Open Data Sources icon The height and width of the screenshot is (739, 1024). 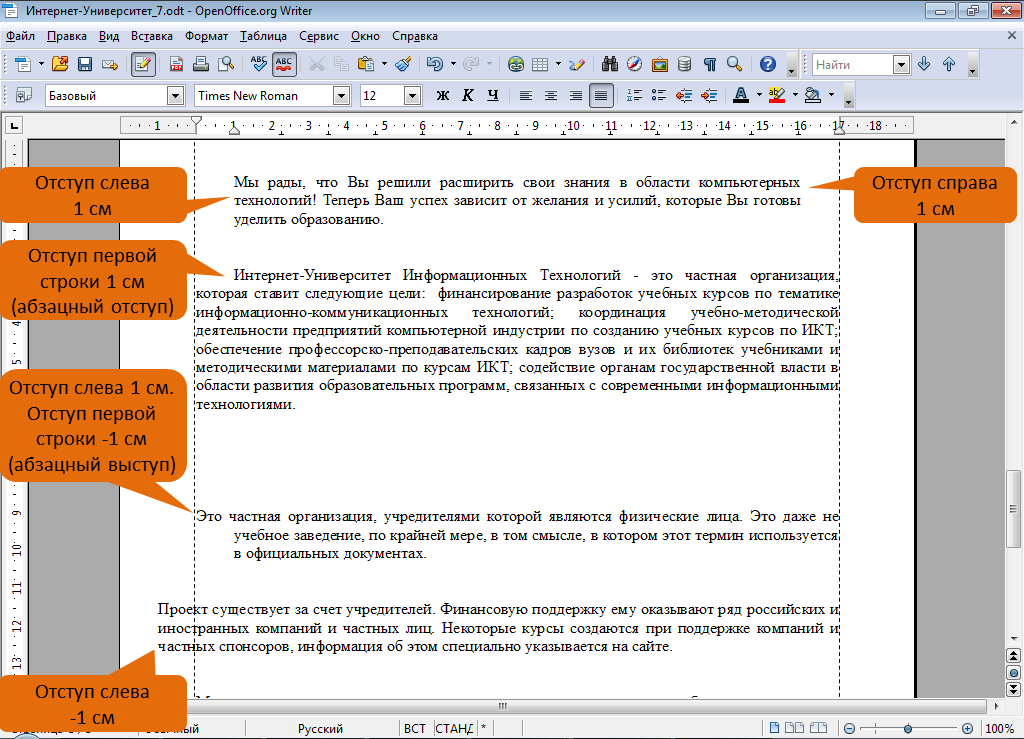pos(684,64)
